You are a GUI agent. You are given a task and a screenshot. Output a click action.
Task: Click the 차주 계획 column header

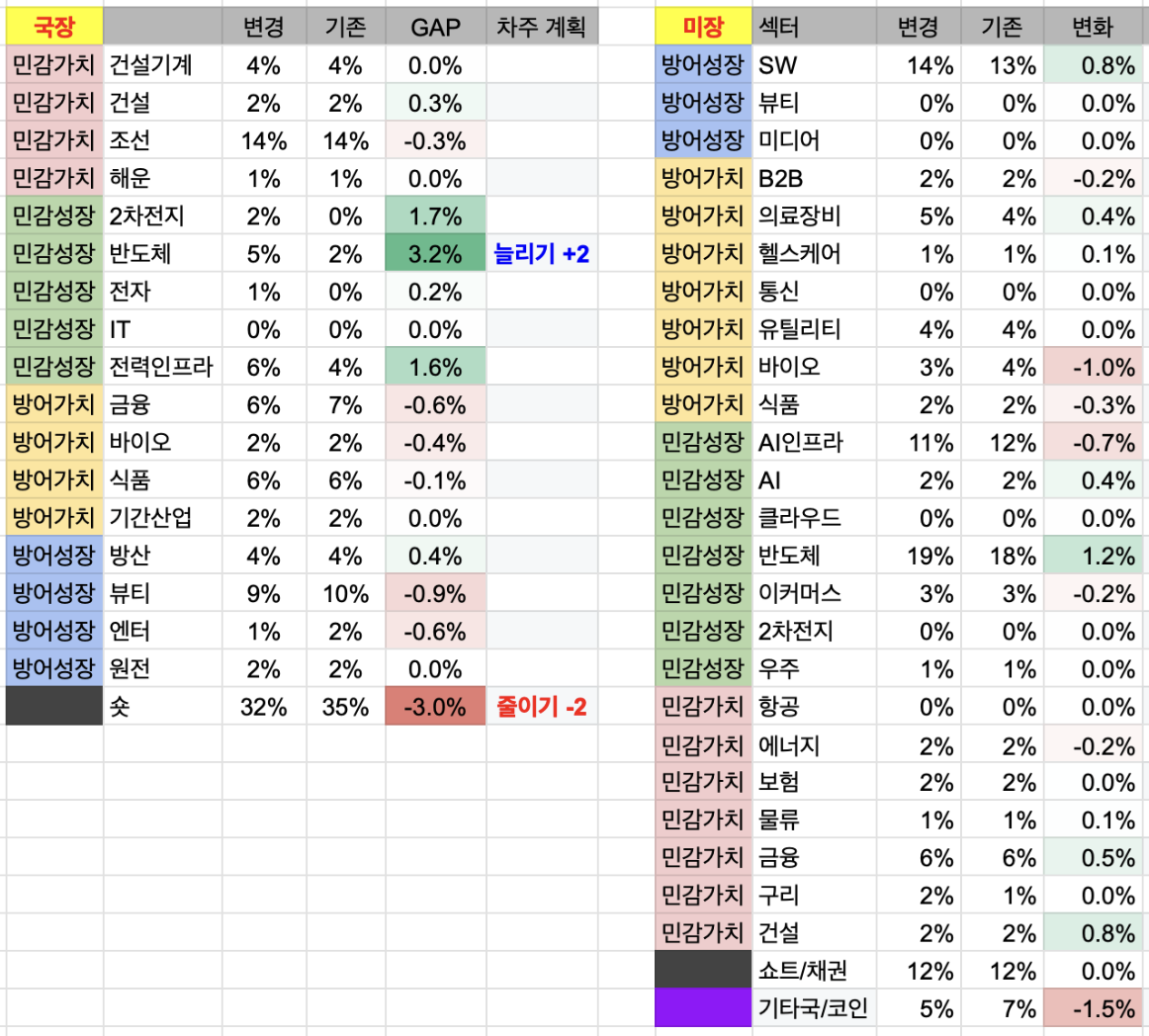coord(542,27)
